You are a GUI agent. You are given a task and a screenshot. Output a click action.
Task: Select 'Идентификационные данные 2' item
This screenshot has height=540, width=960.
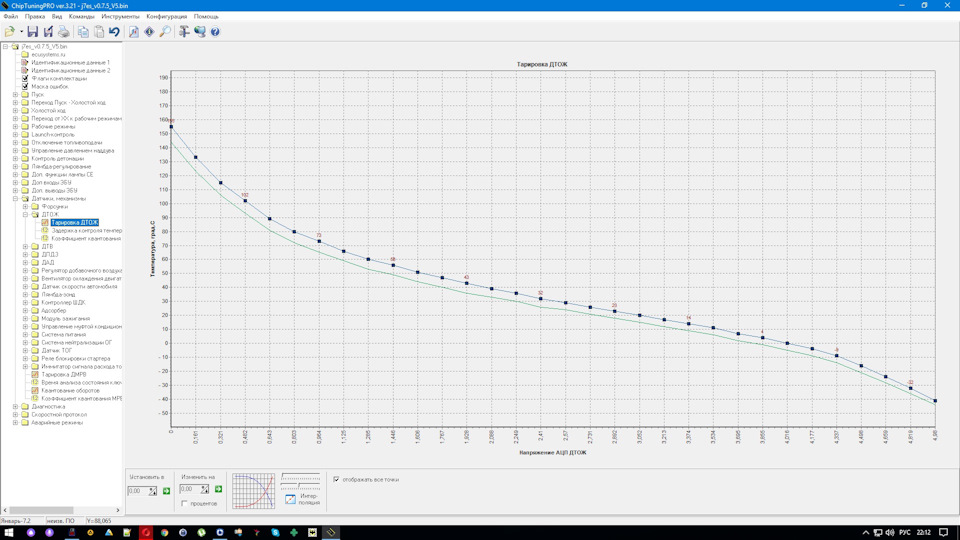[x=70, y=70]
